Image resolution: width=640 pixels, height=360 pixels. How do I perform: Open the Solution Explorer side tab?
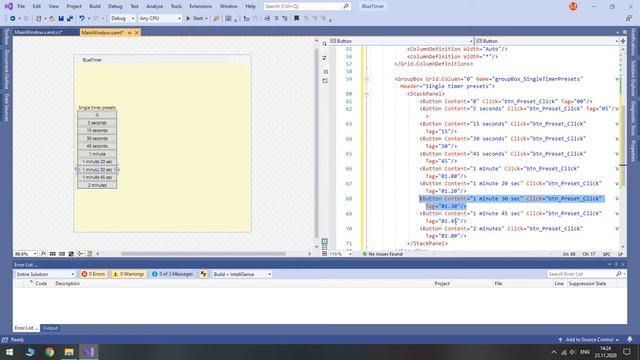point(633,79)
